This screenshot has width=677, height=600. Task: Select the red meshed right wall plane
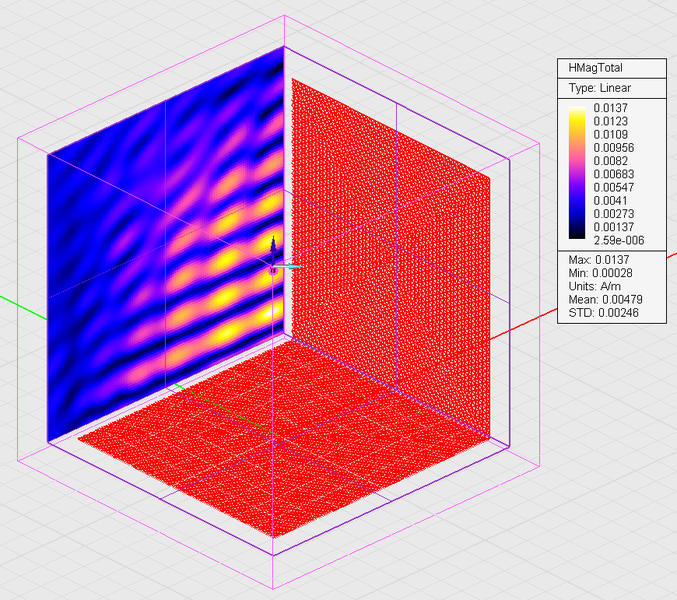tap(391, 255)
